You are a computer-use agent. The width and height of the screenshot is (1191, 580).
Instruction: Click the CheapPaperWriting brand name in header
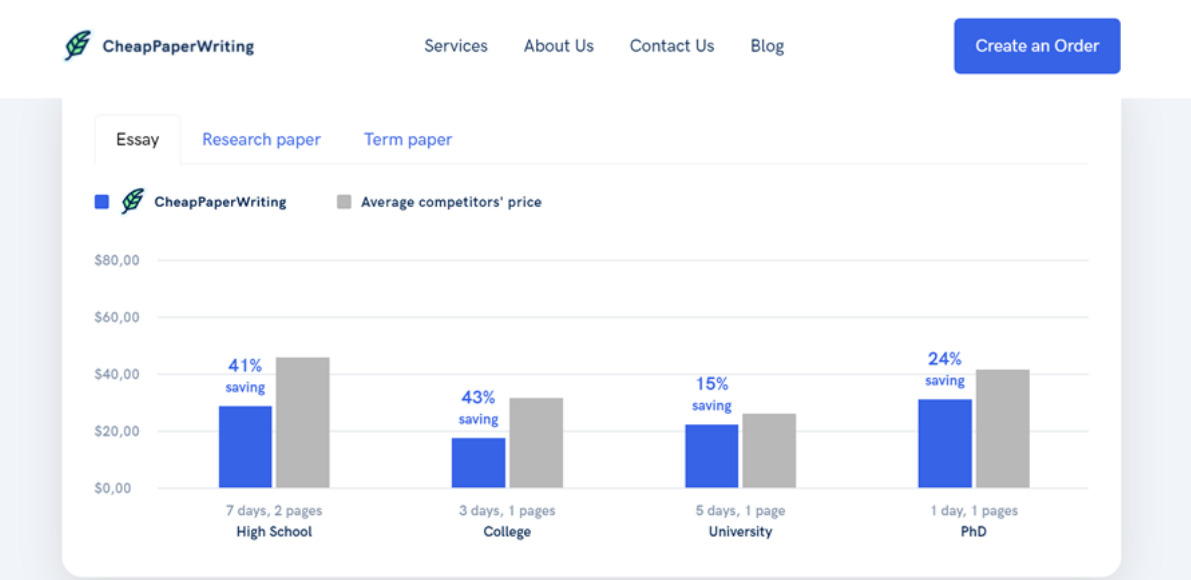178,46
